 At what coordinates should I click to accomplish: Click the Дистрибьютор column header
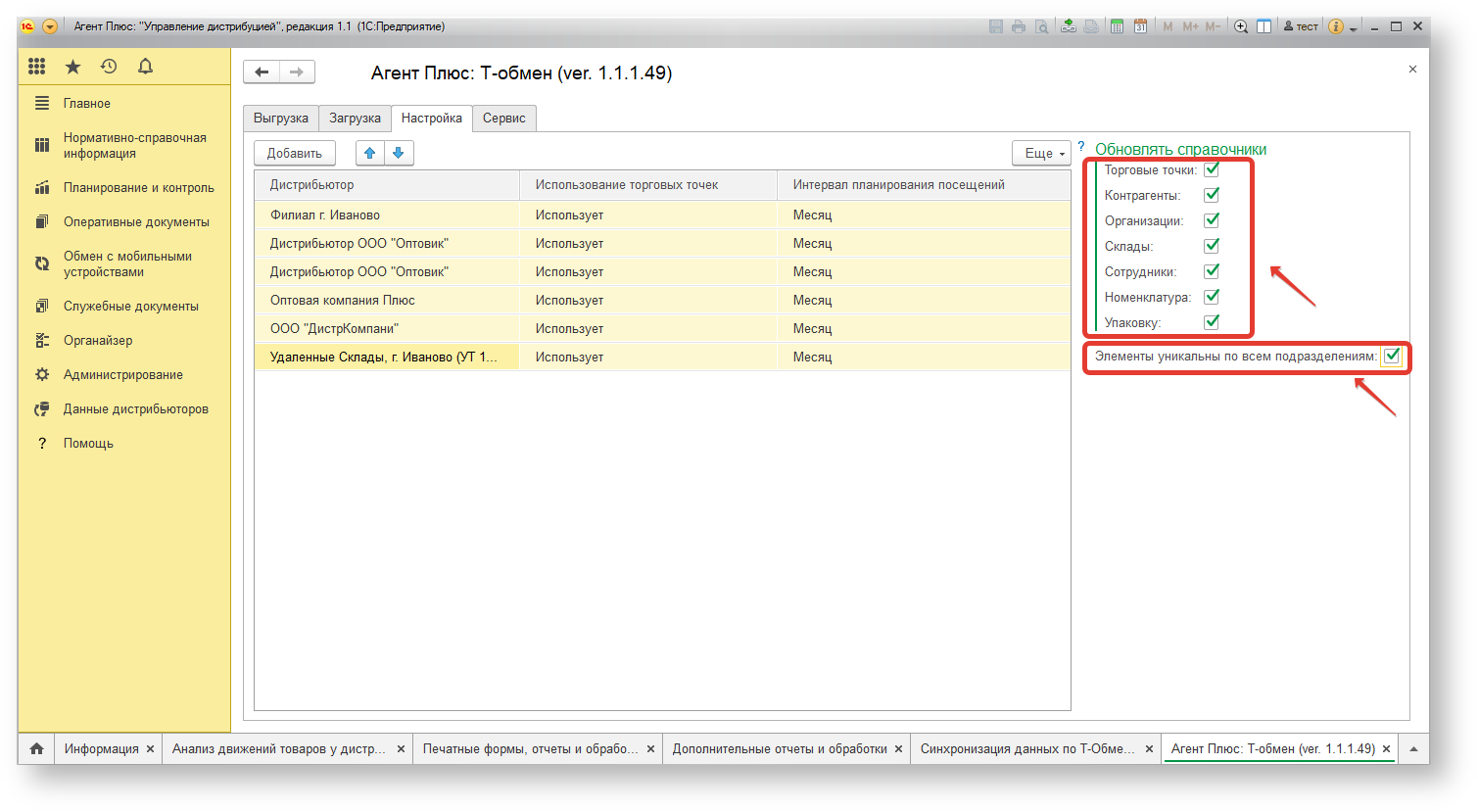387,184
